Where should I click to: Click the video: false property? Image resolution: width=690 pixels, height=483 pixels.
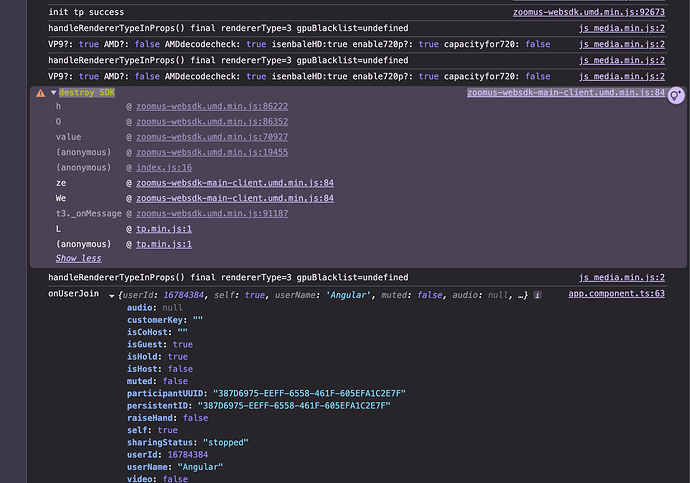pyautogui.click(x=157, y=479)
